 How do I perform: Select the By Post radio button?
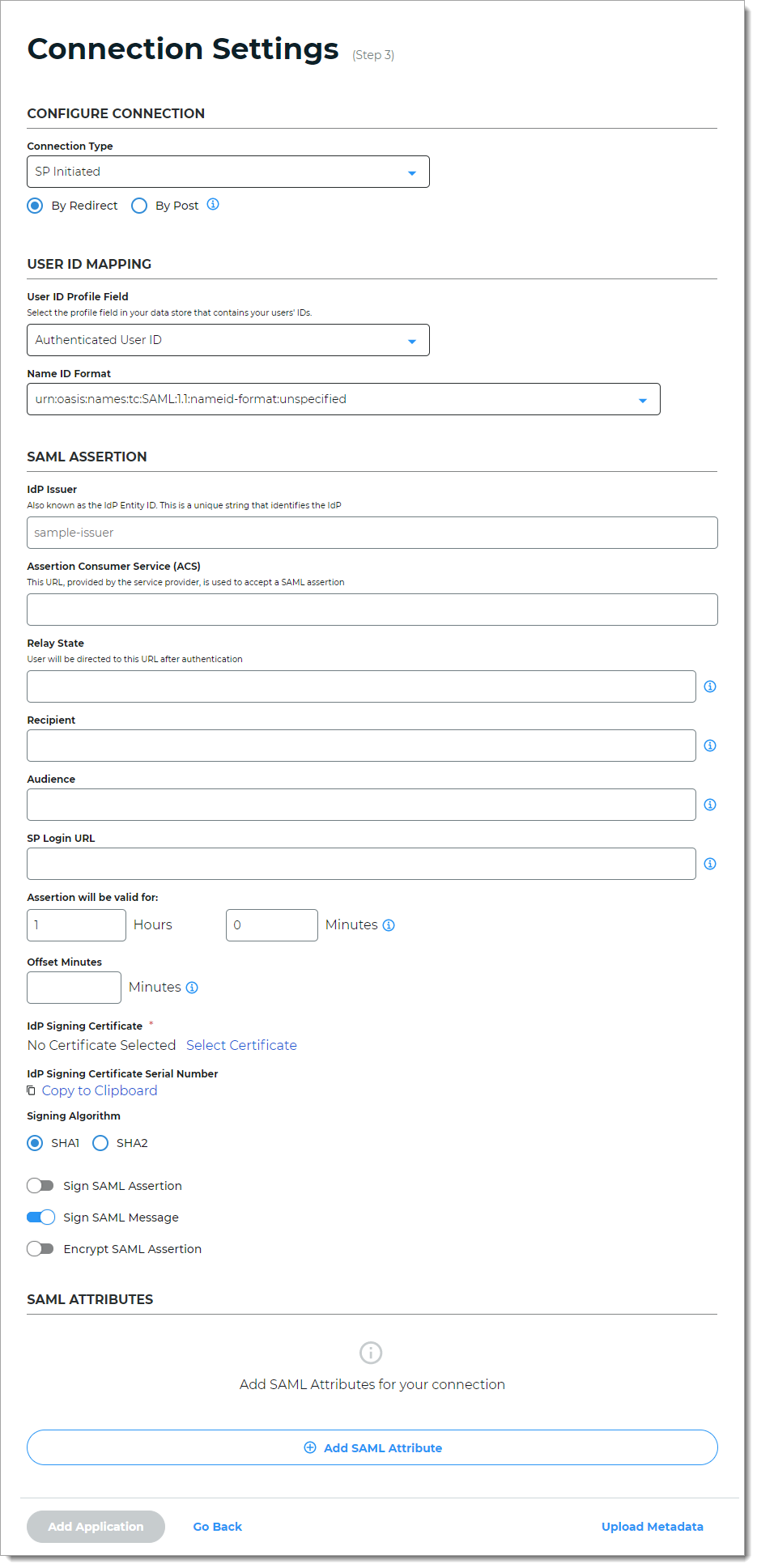pos(139,206)
